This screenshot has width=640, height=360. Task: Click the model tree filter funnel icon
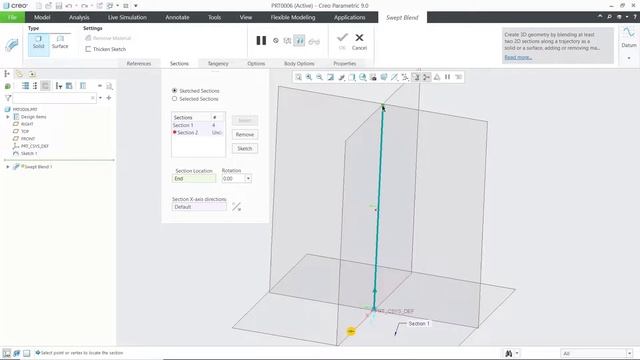pos(7,98)
